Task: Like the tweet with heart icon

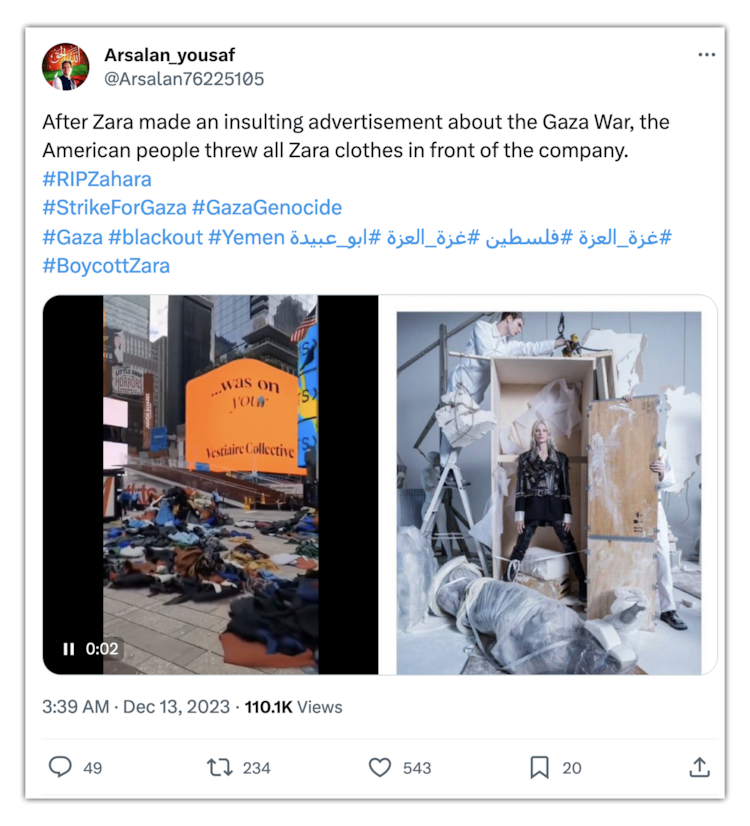Action: (x=380, y=768)
